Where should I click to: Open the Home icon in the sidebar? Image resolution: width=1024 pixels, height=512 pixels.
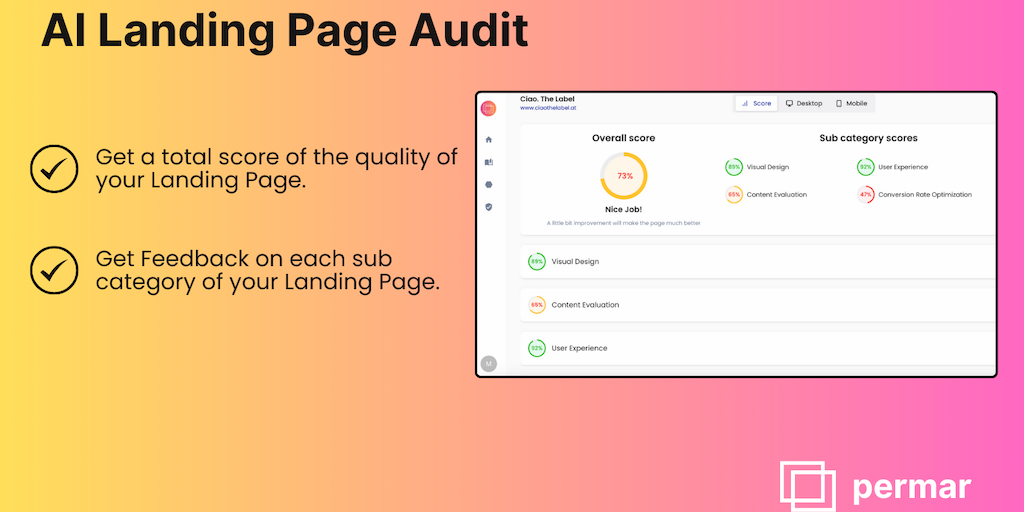tap(488, 140)
